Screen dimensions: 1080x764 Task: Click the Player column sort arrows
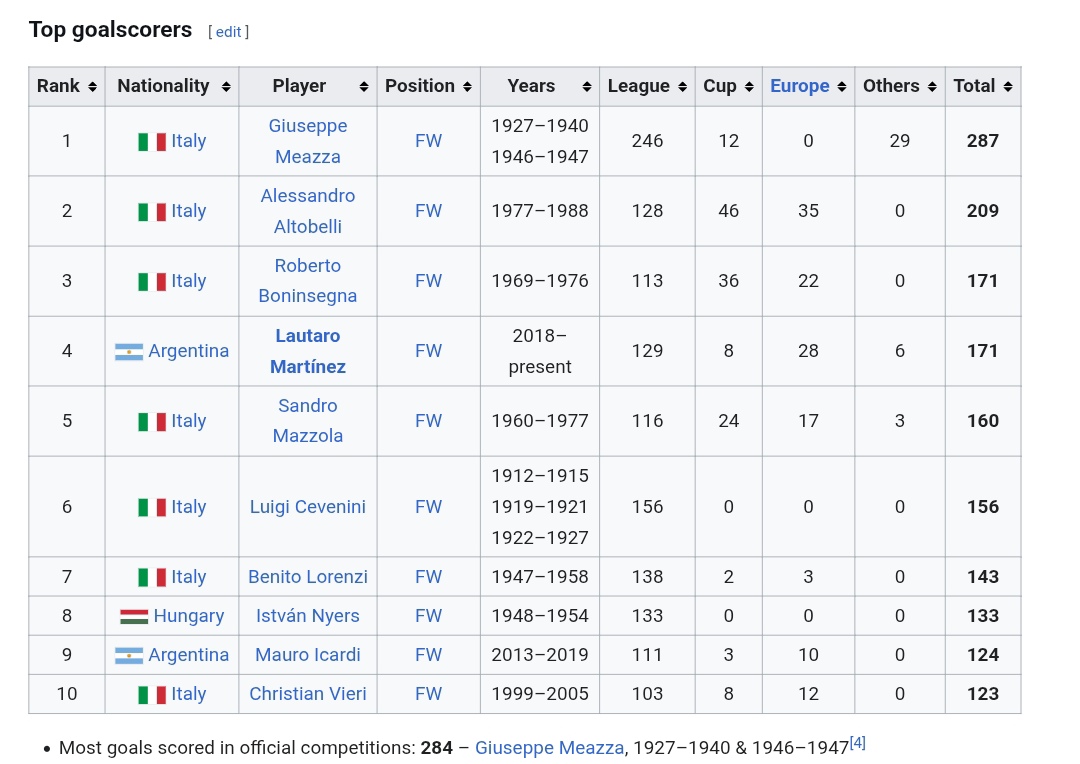364,87
